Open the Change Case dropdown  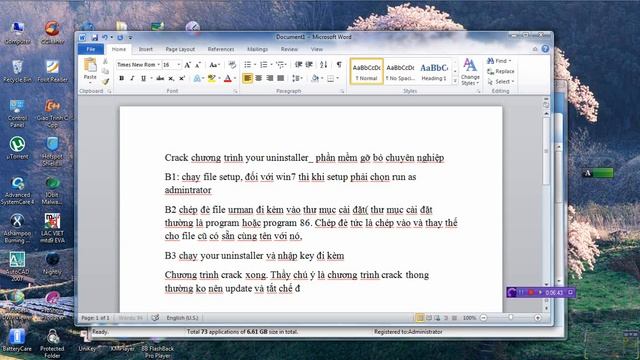[214, 65]
